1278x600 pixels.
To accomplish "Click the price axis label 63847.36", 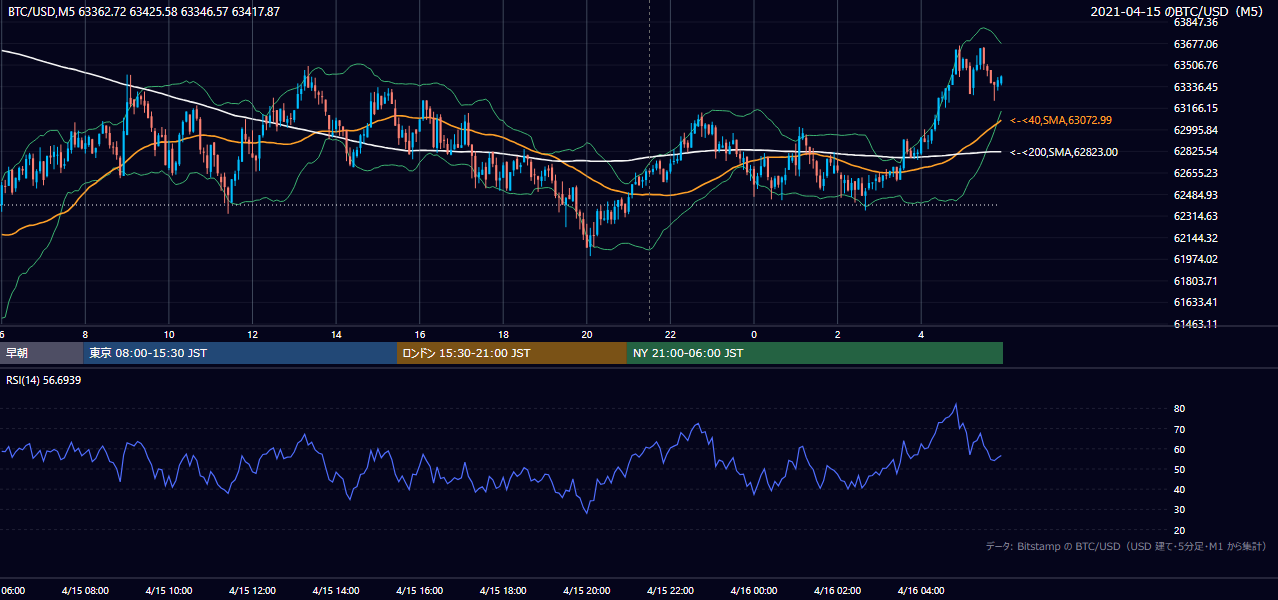I will point(1195,22).
